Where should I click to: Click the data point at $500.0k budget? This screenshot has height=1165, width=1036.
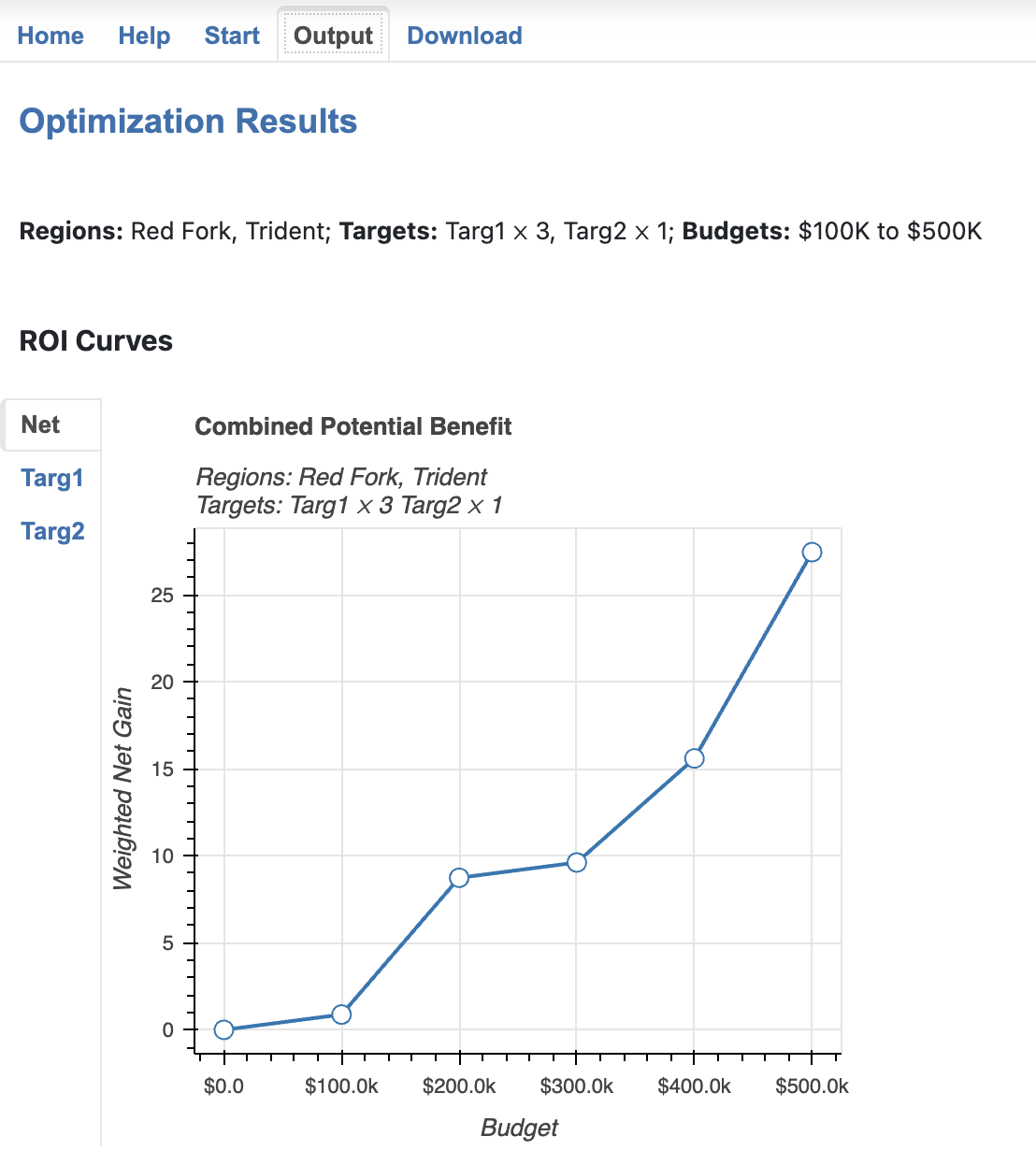(812, 553)
